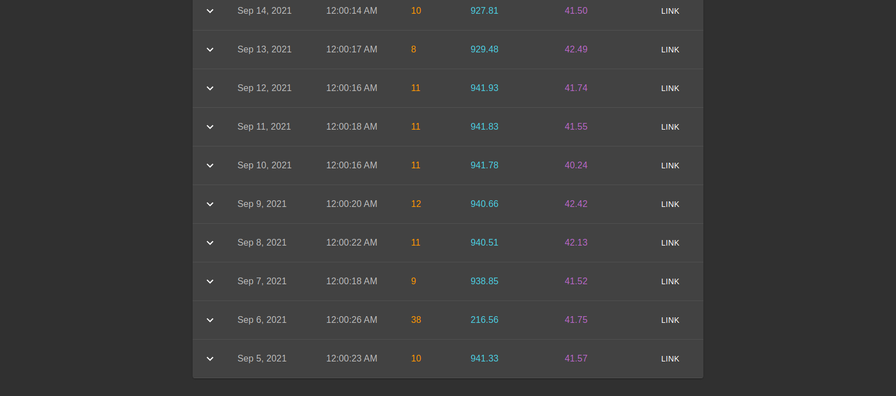Expand the Sep 13, 2021 row chevron
Viewport: 896px width, 396px height.
[x=210, y=50]
